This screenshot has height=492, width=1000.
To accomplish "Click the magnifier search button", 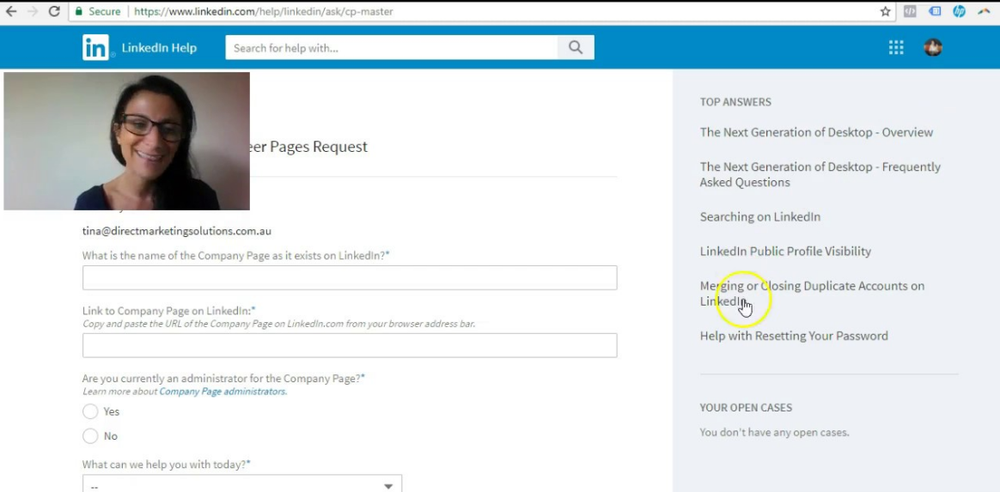I will click(x=576, y=48).
